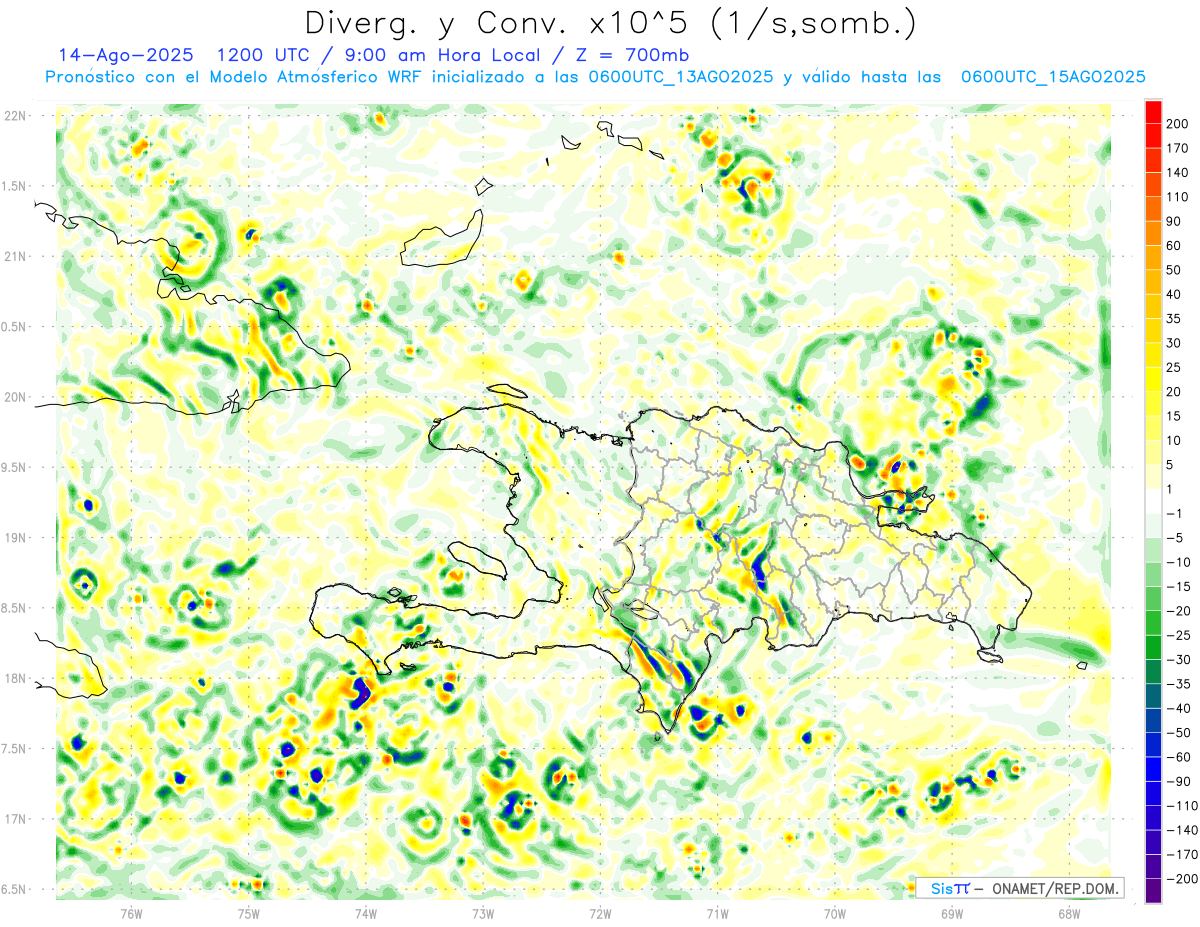Click the 22N latitude label
This screenshot has width=1200, height=927.
point(15,116)
